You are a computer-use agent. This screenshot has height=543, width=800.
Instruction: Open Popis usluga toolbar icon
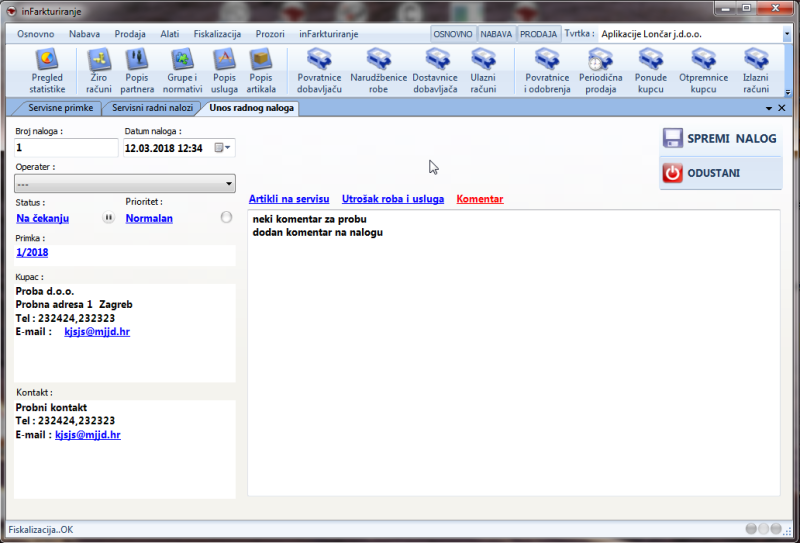coord(225,70)
